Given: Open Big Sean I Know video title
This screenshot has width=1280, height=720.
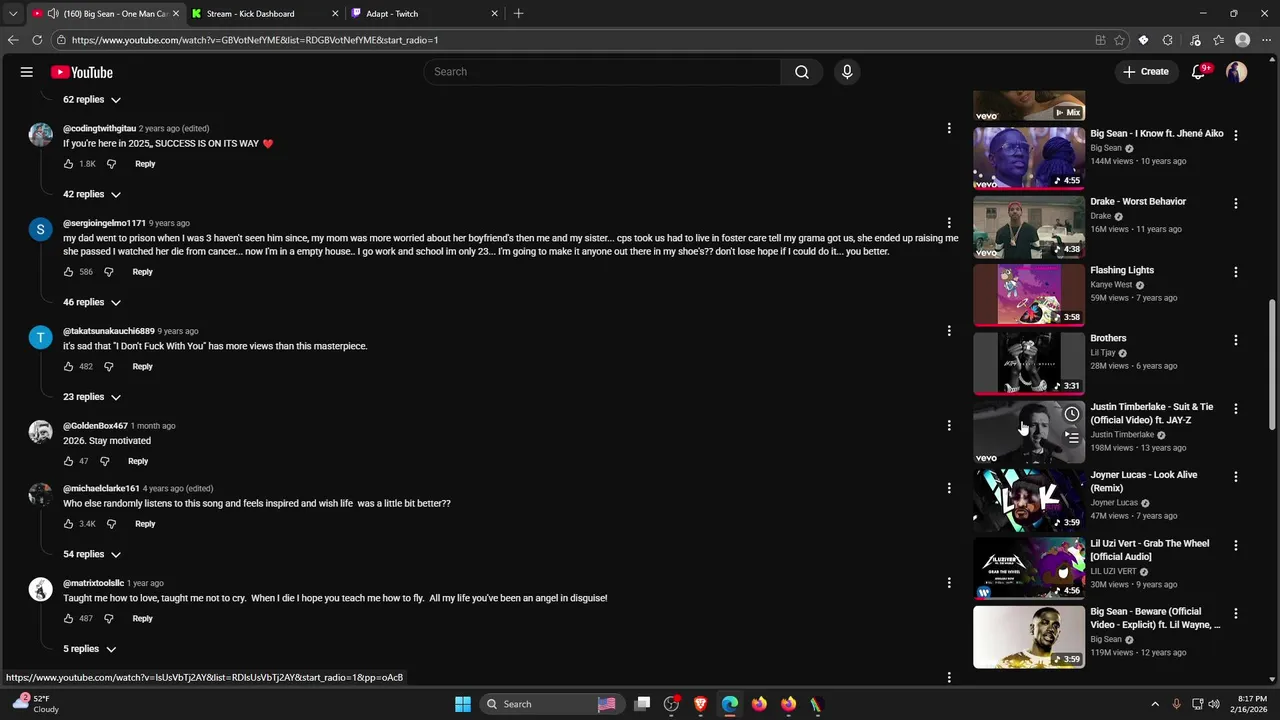Looking at the screenshot, I should 1157,134.
